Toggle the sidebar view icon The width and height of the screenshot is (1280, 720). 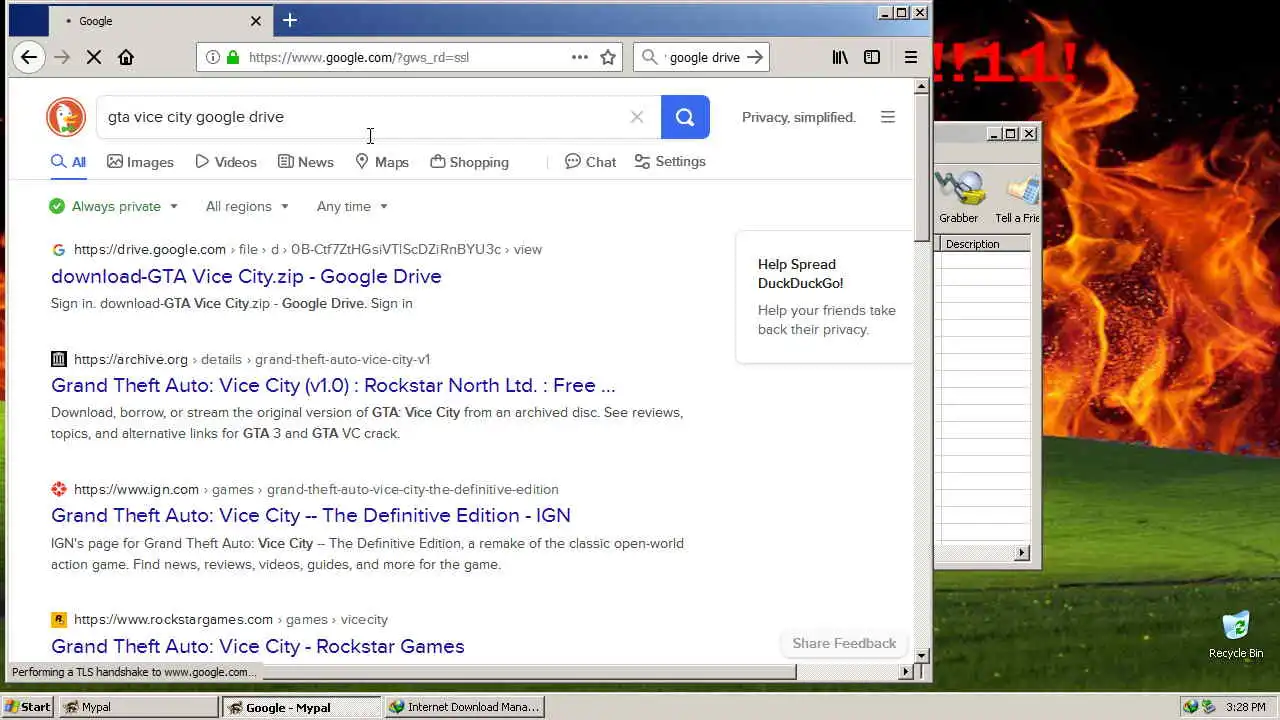[x=872, y=57]
